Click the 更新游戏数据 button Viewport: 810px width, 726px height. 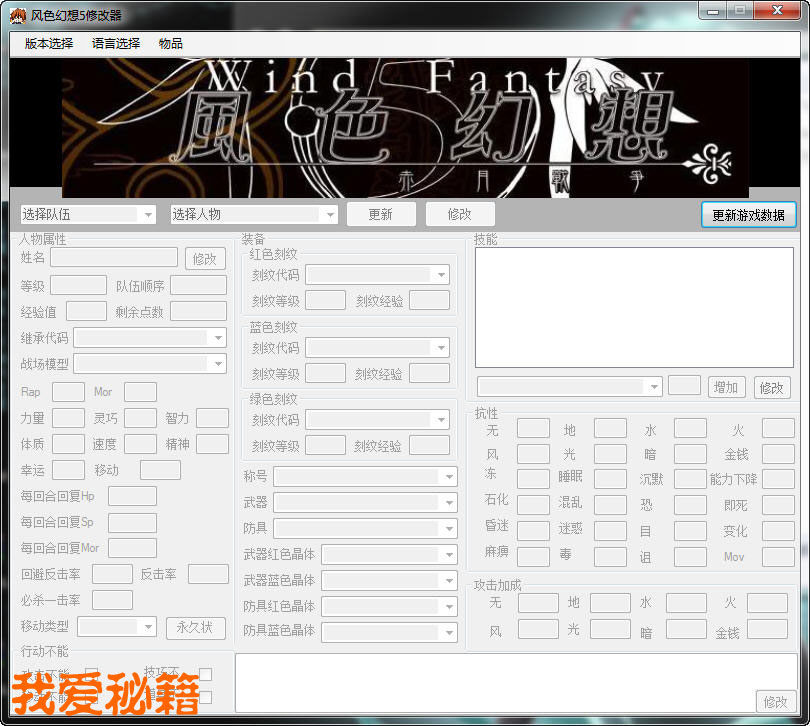[748, 215]
